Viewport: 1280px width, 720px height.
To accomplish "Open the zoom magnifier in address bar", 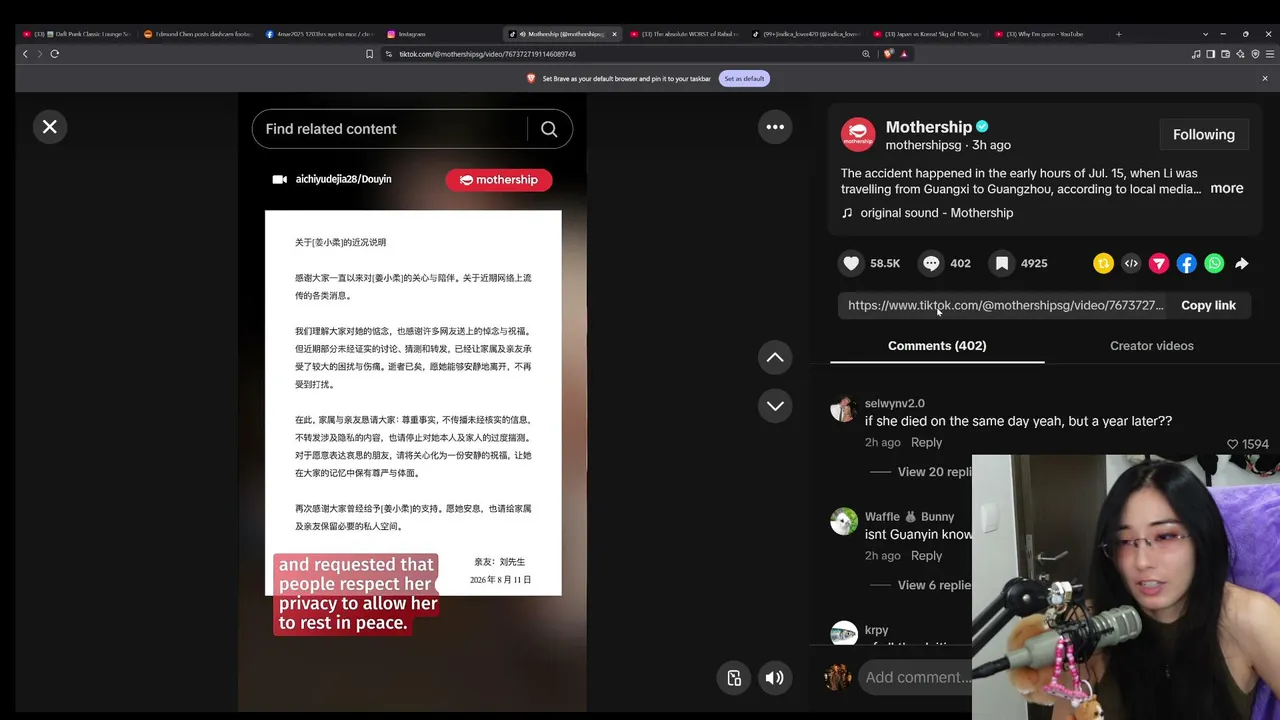I will pyautogui.click(x=866, y=54).
